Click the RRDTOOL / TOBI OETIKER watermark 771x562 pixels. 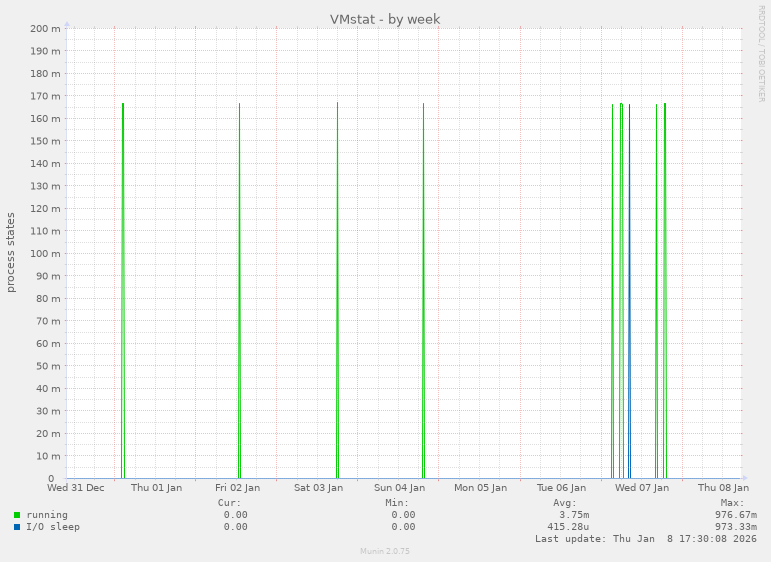click(x=761, y=53)
